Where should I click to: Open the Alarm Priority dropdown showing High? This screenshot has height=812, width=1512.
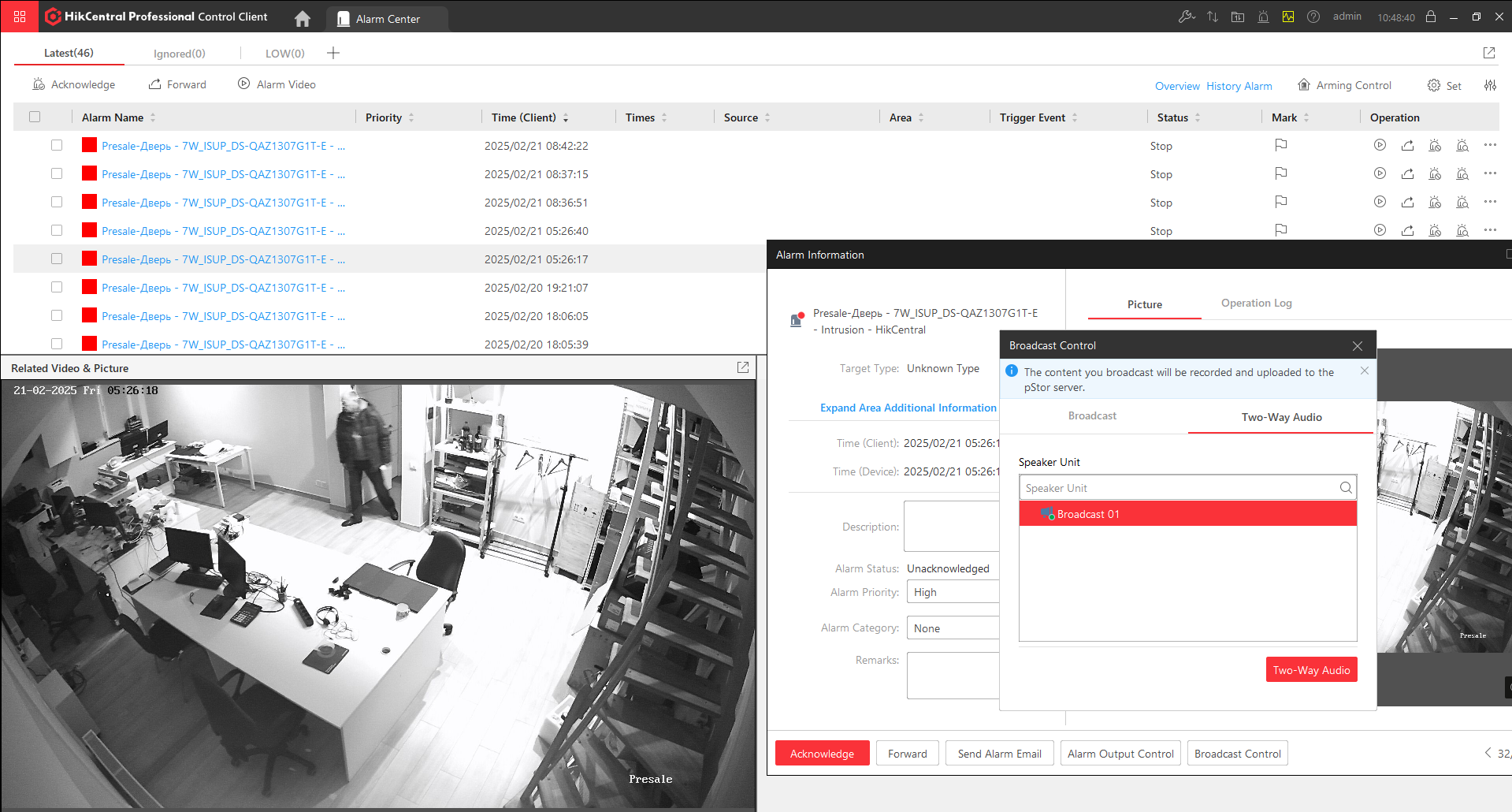pyautogui.click(x=953, y=592)
